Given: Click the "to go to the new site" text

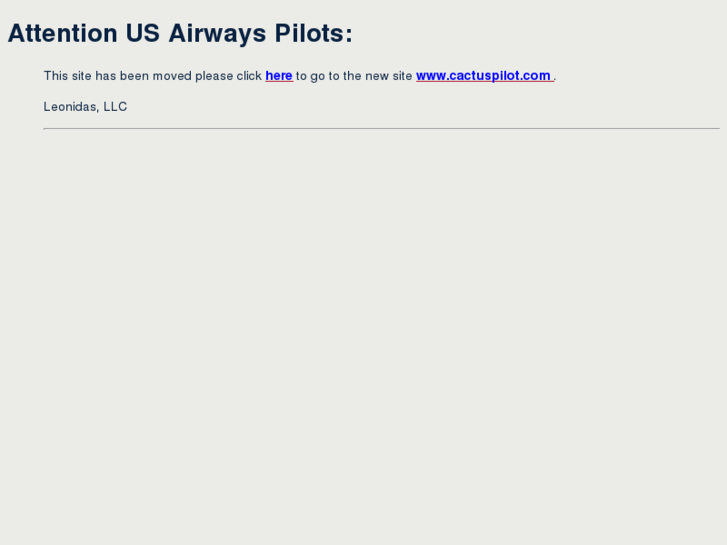Looking at the screenshot, I should tap(354, 76).
